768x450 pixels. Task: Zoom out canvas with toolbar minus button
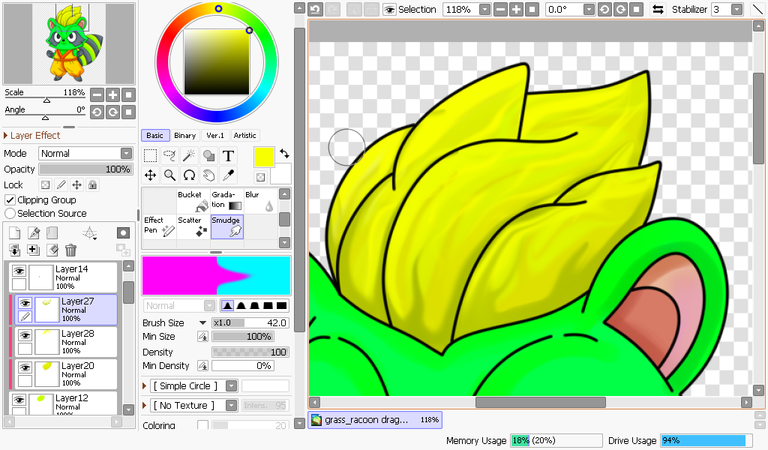click(x=501, y=9)
